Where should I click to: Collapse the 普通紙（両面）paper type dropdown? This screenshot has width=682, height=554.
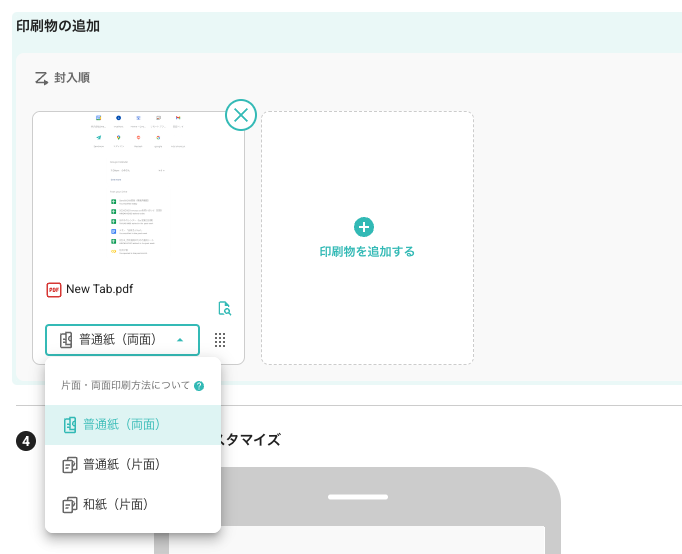pyautogui.click(x=122, y=340)
